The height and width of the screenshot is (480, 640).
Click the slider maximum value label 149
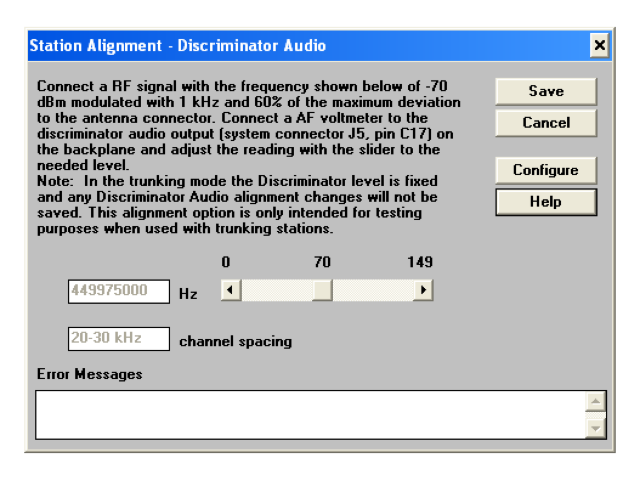420,263
